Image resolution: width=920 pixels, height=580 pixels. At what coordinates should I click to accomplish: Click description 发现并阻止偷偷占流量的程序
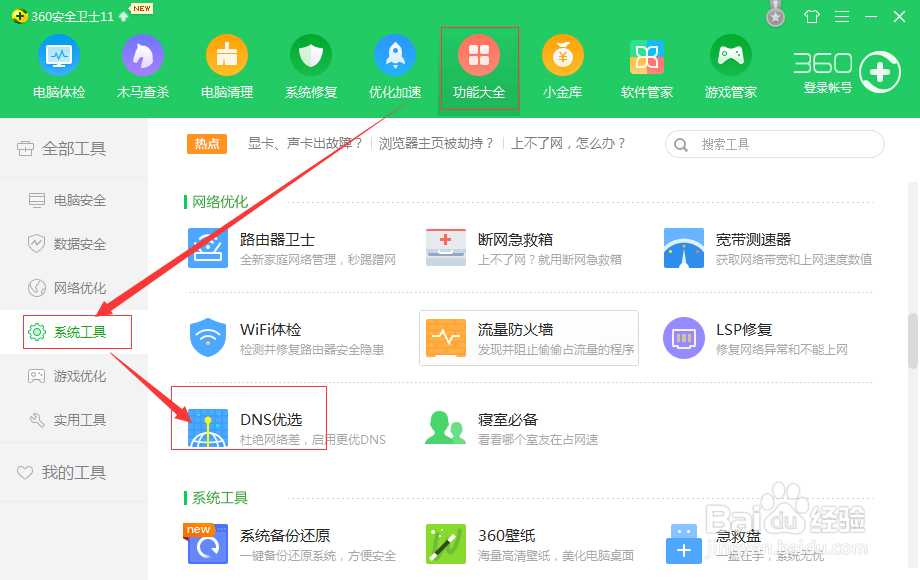click(x=556, y=350)
